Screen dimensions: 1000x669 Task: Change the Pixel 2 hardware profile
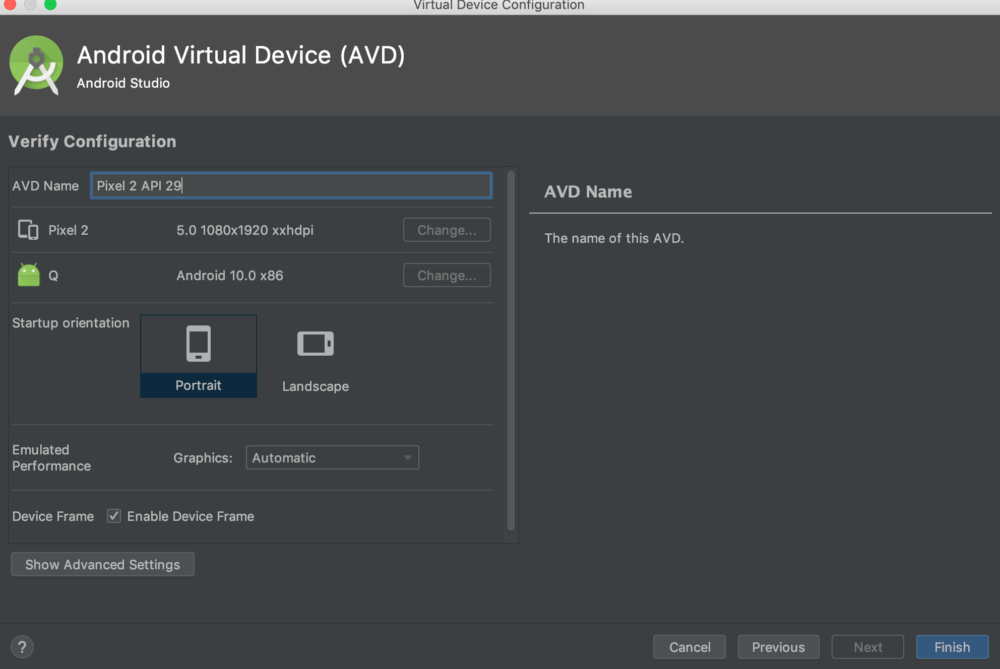446,230
